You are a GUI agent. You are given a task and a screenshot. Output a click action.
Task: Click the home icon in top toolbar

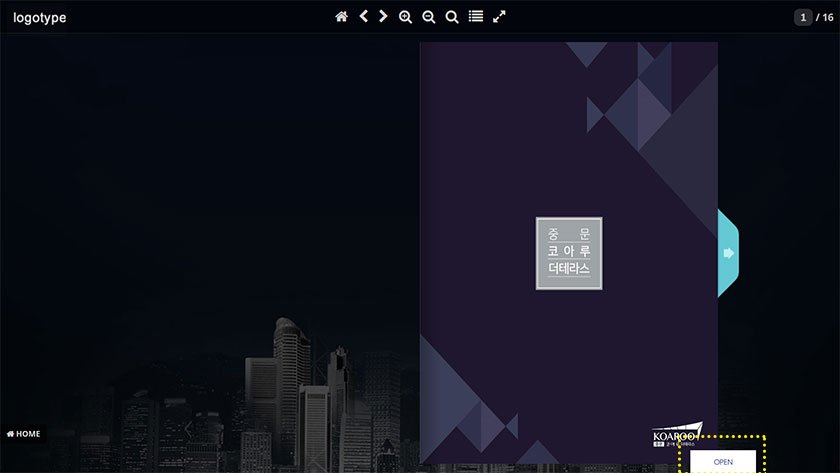pyautogui.click(x=341, y=17)
